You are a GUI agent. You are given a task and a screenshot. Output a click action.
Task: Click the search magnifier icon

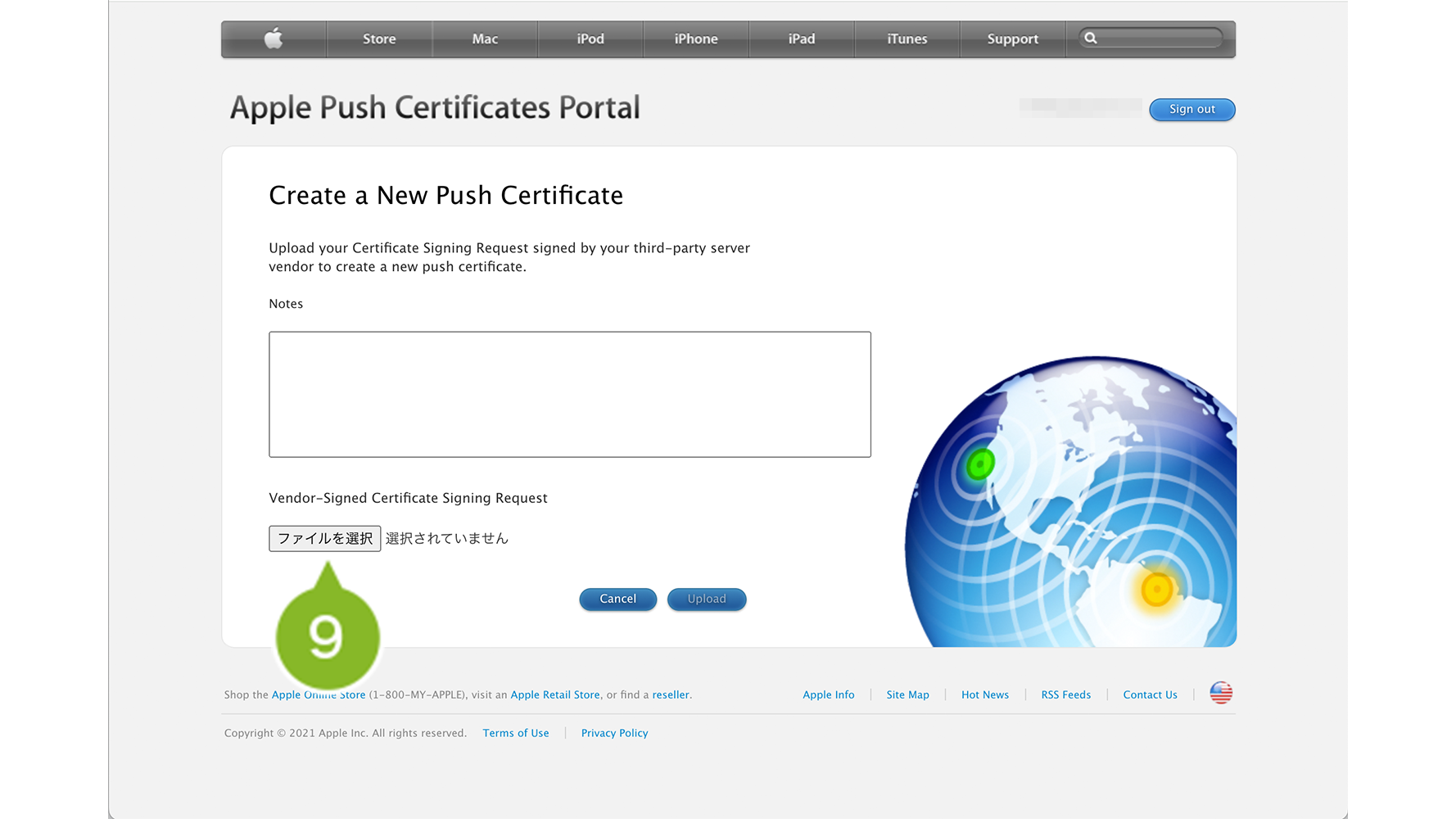point(1091,38)
